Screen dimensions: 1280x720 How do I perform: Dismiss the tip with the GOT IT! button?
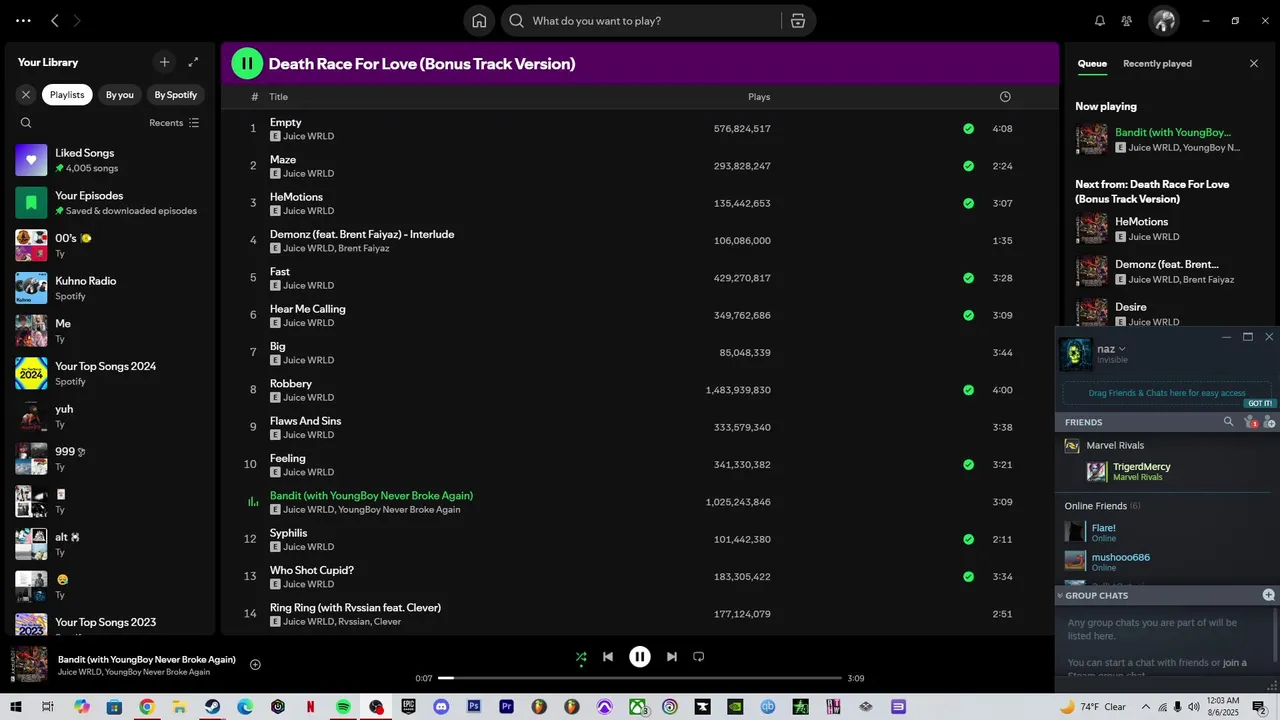pyautogui.click(x=1260, y=404)
